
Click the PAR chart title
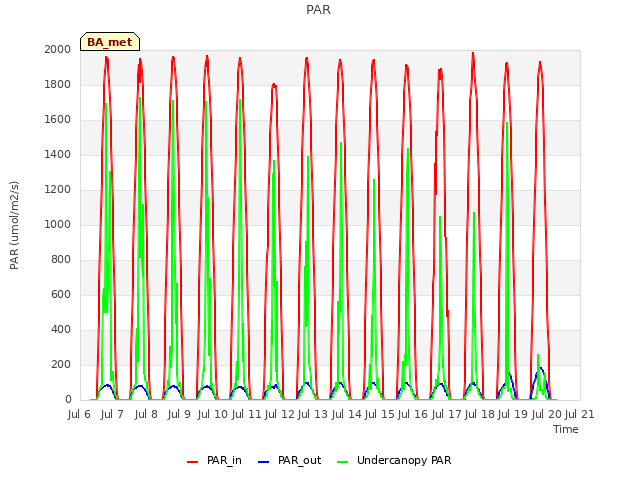pos(318,10)
